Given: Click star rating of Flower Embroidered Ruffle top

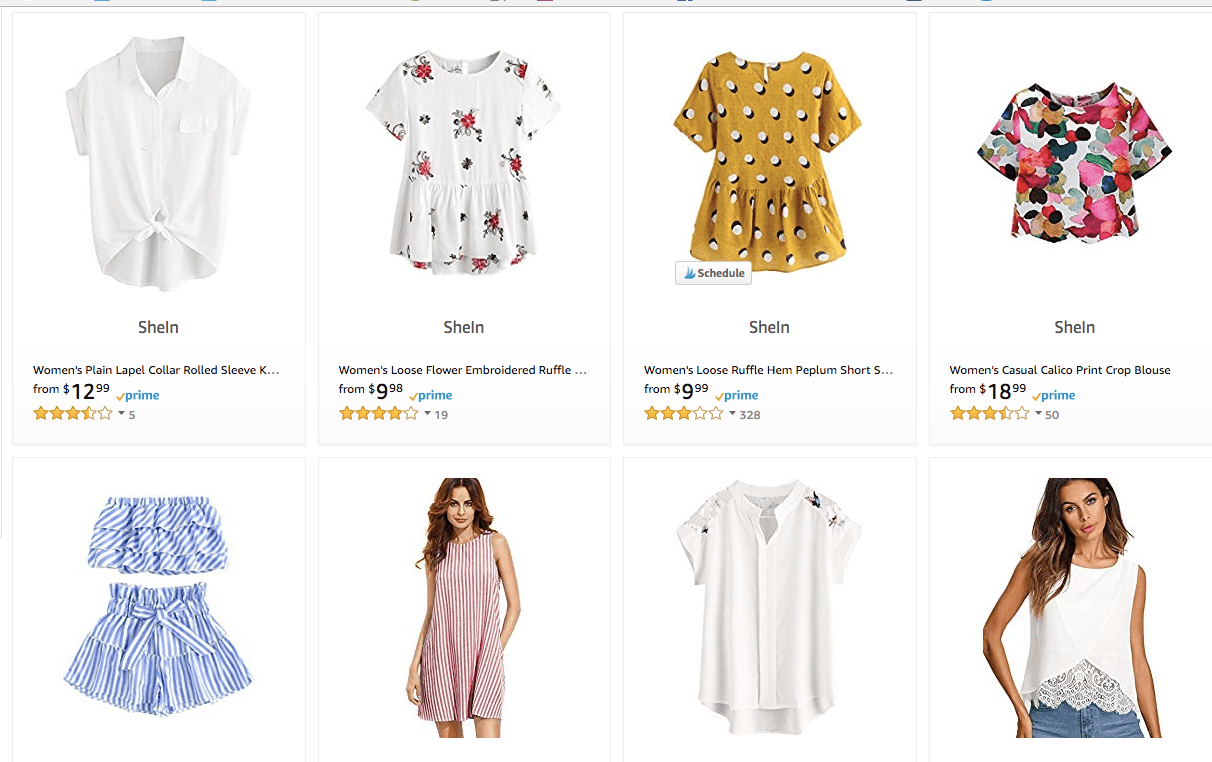Looking at the screenshot, I should (378, 414).
